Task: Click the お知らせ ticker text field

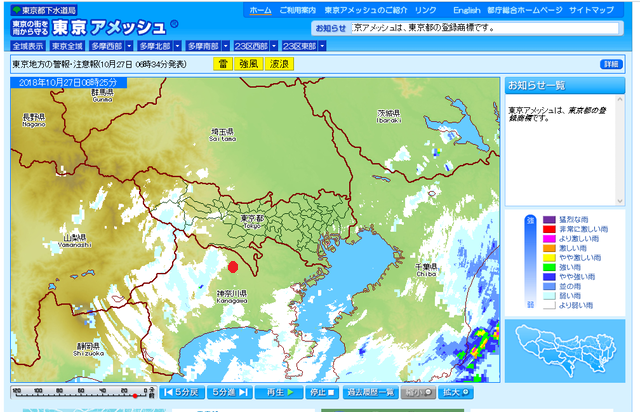Action: [484, 28]
